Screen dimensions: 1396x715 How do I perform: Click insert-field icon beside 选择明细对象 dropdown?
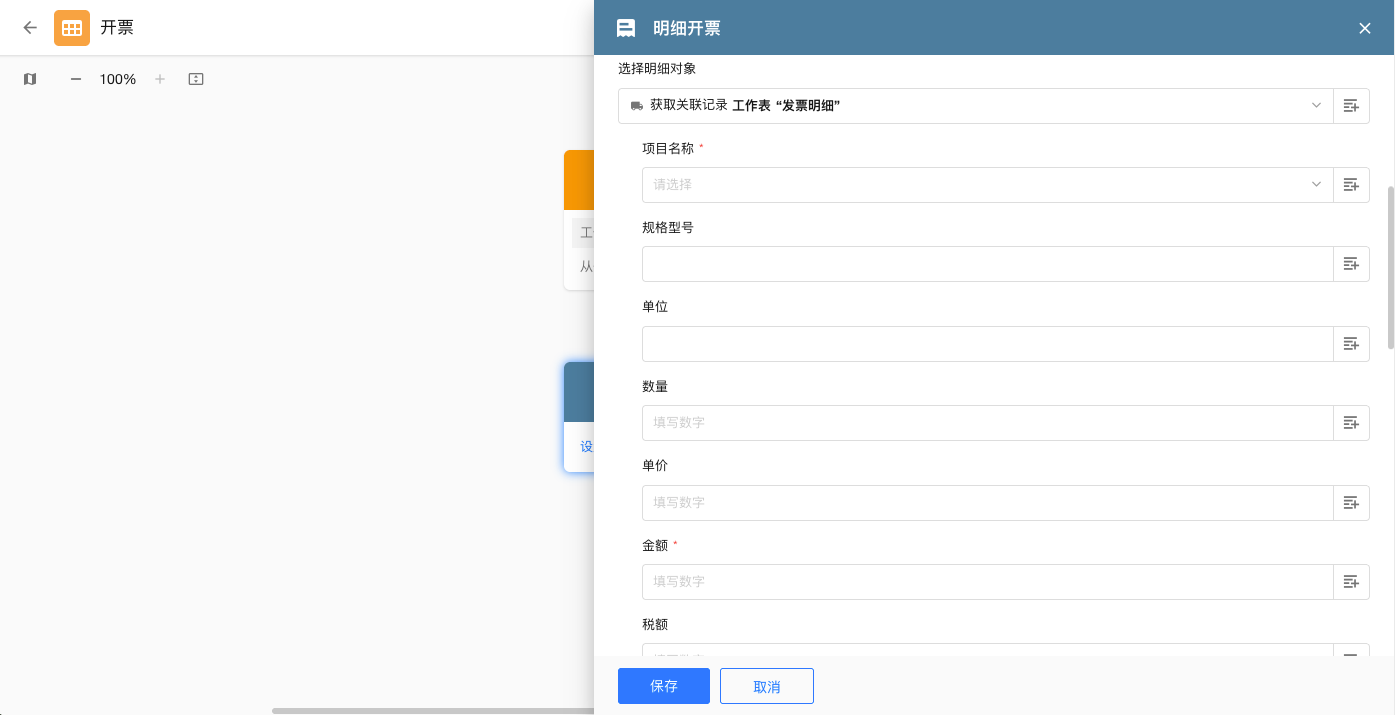coord(1351,106)
